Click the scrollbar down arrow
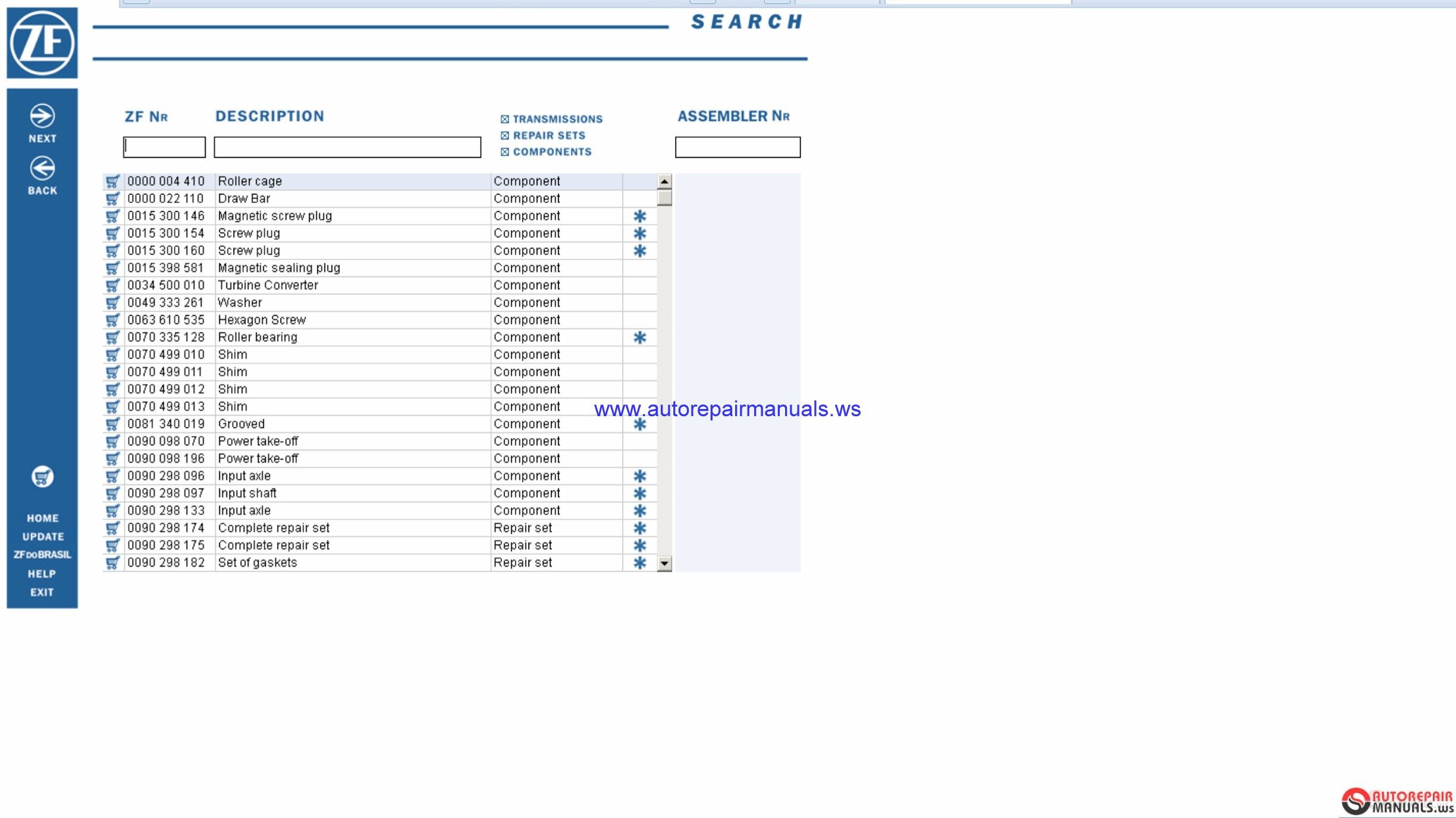Screen dimensions: 1456x818 tap(663, 563)
